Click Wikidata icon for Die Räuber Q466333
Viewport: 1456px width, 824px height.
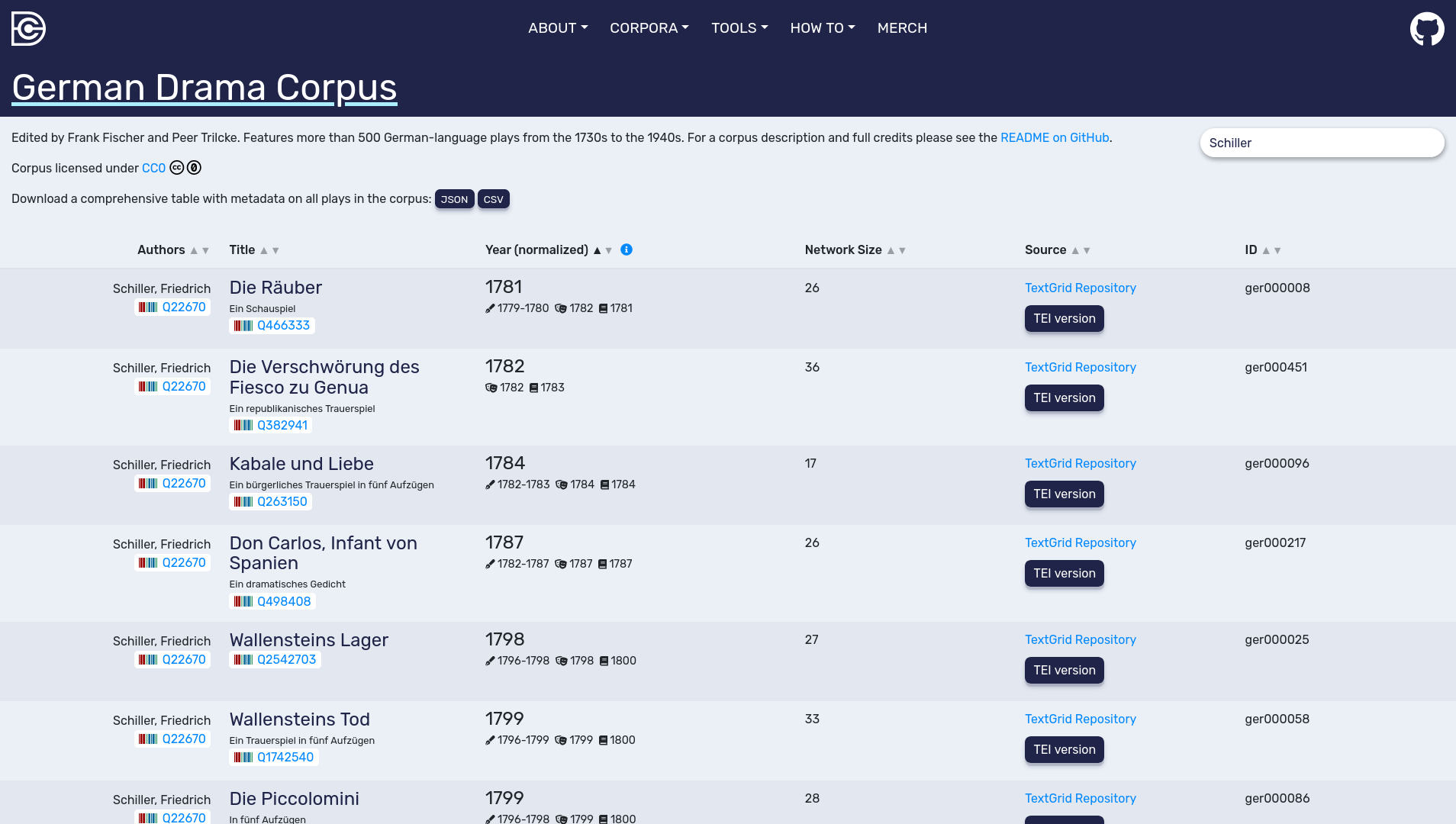point(243,326)
